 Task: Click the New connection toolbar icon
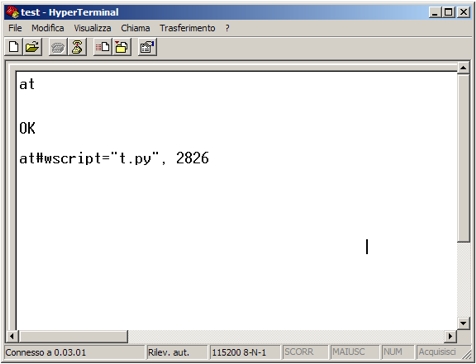[x=14, y=47]
